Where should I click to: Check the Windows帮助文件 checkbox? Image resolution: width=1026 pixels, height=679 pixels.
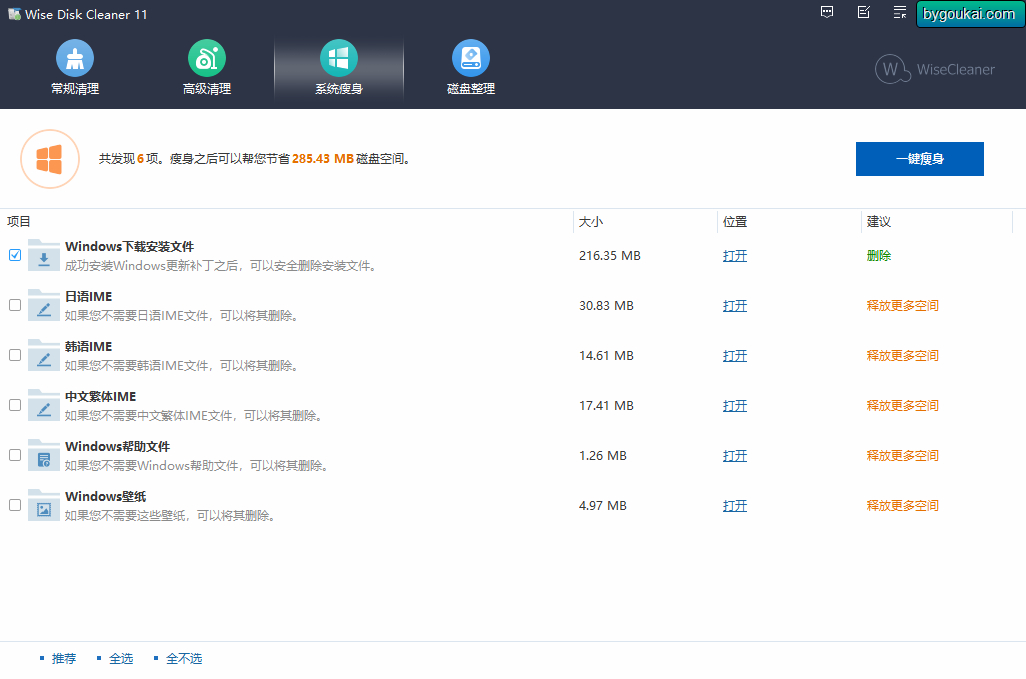(15, 455)
